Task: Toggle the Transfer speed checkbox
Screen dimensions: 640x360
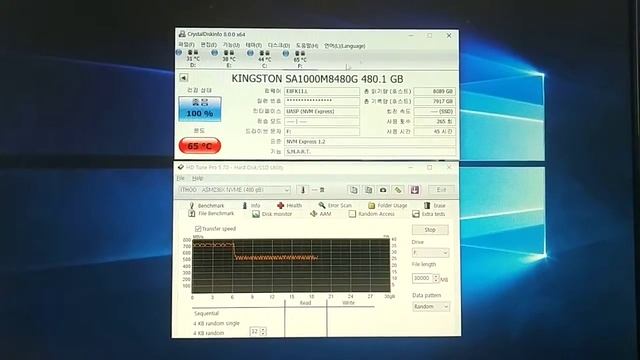Action: [x=198, y=229]
